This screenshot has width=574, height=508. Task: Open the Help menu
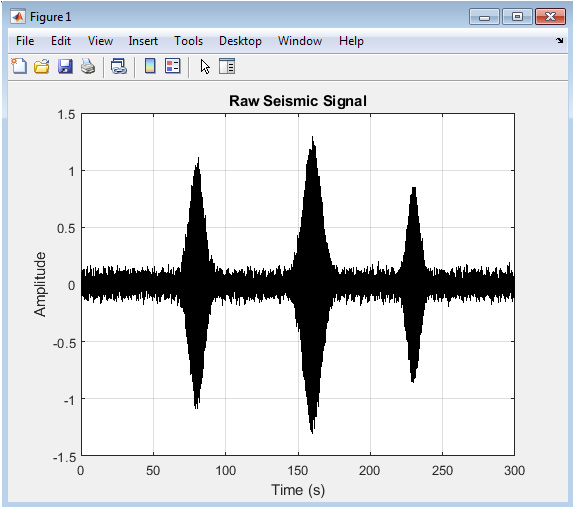pos(351,41)
